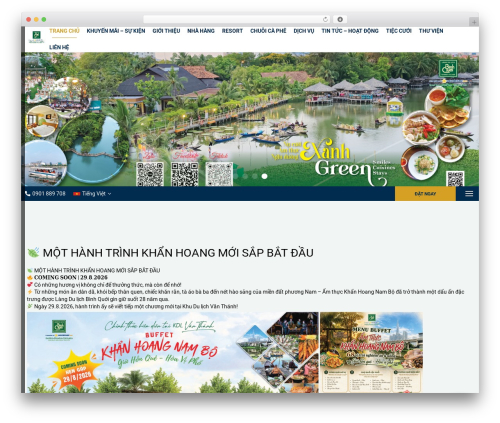Open a new tab with the plus button
Viewport: 500px width, 423px height.
tap(474, 22)
